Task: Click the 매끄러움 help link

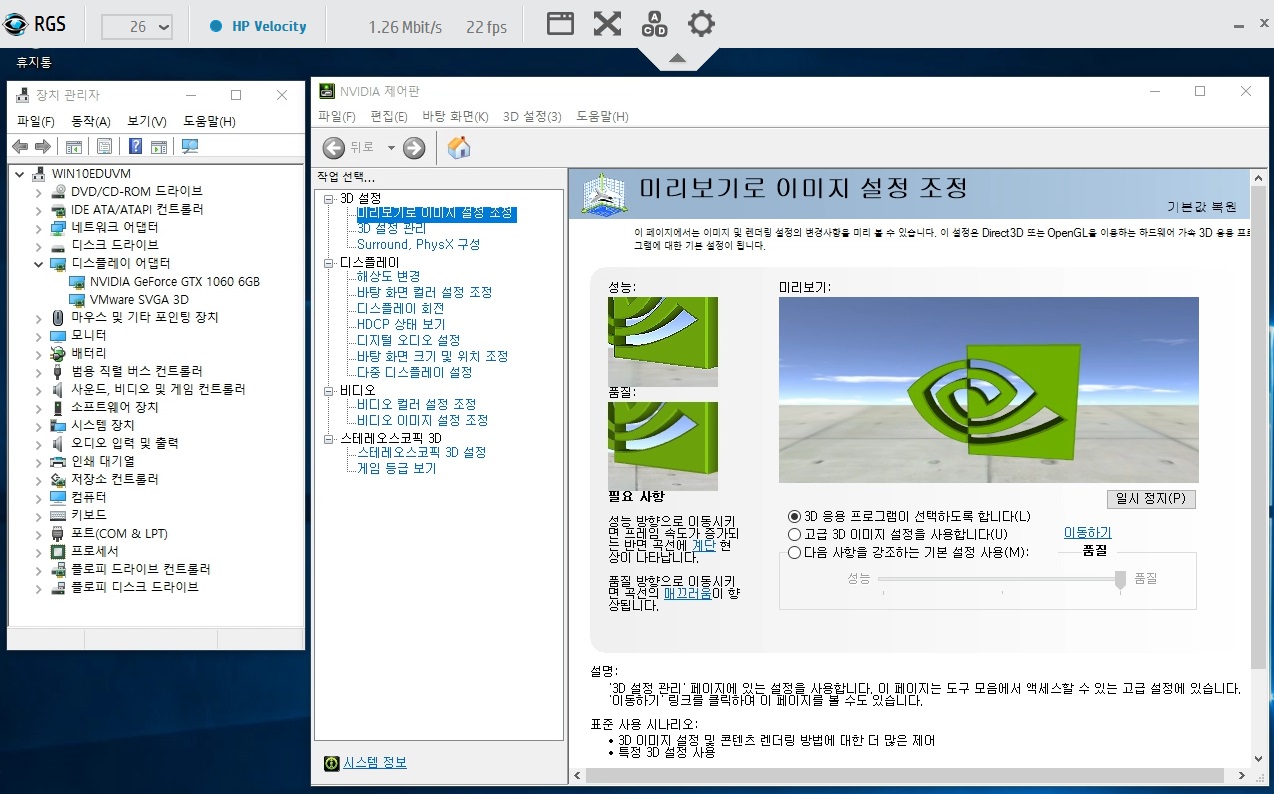Action: coord(688,593)
